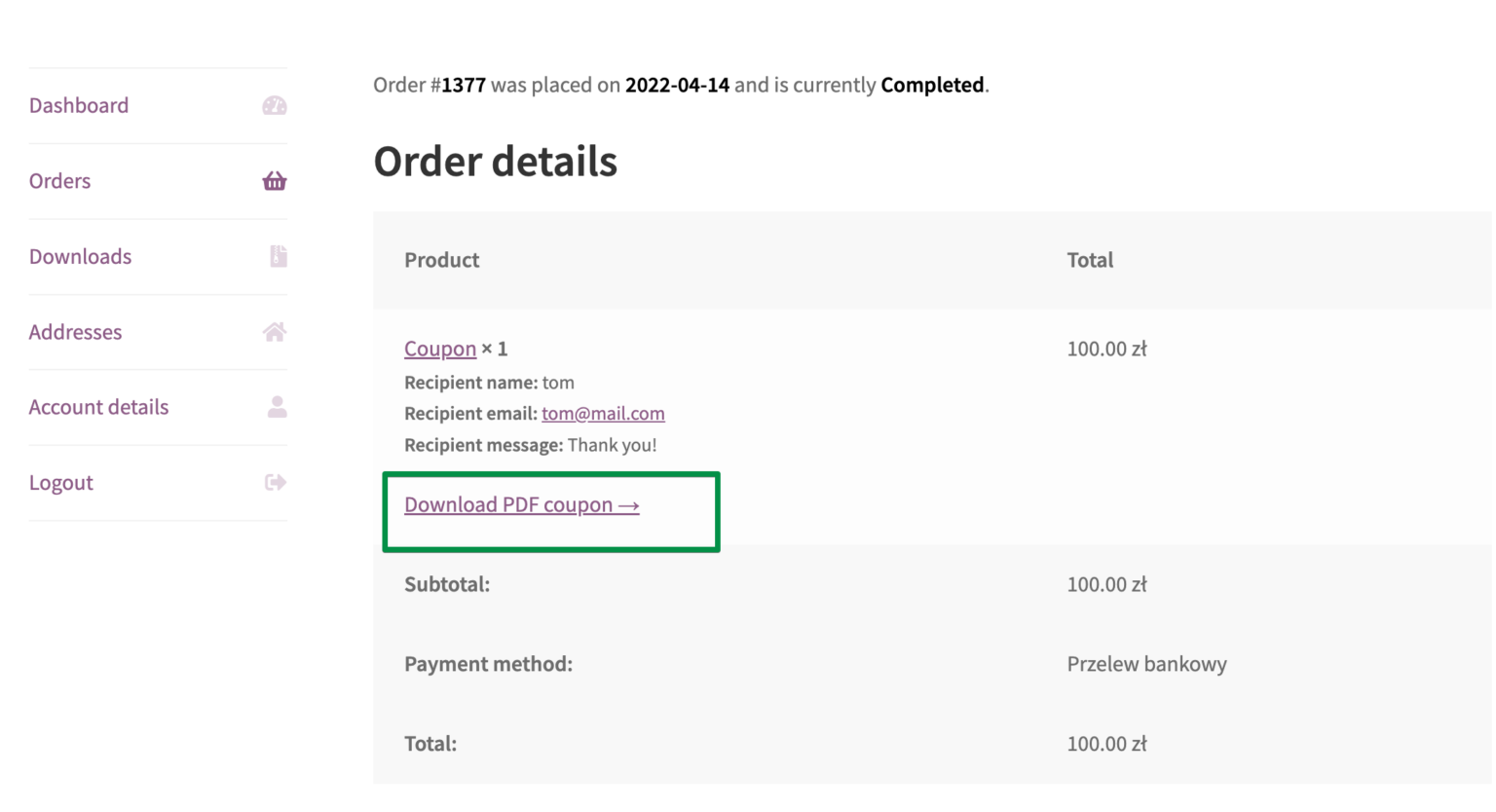Open the Downloads menu entry
The image size is (1496, 812).
80,257
